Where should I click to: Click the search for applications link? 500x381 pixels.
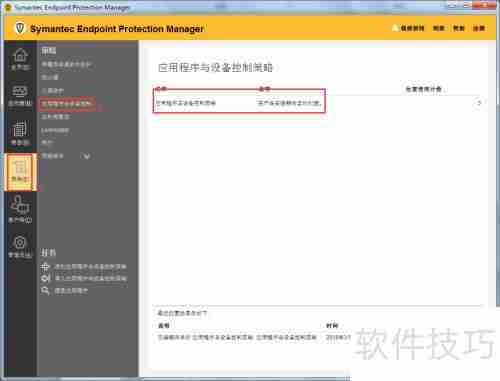pos(71,291)
